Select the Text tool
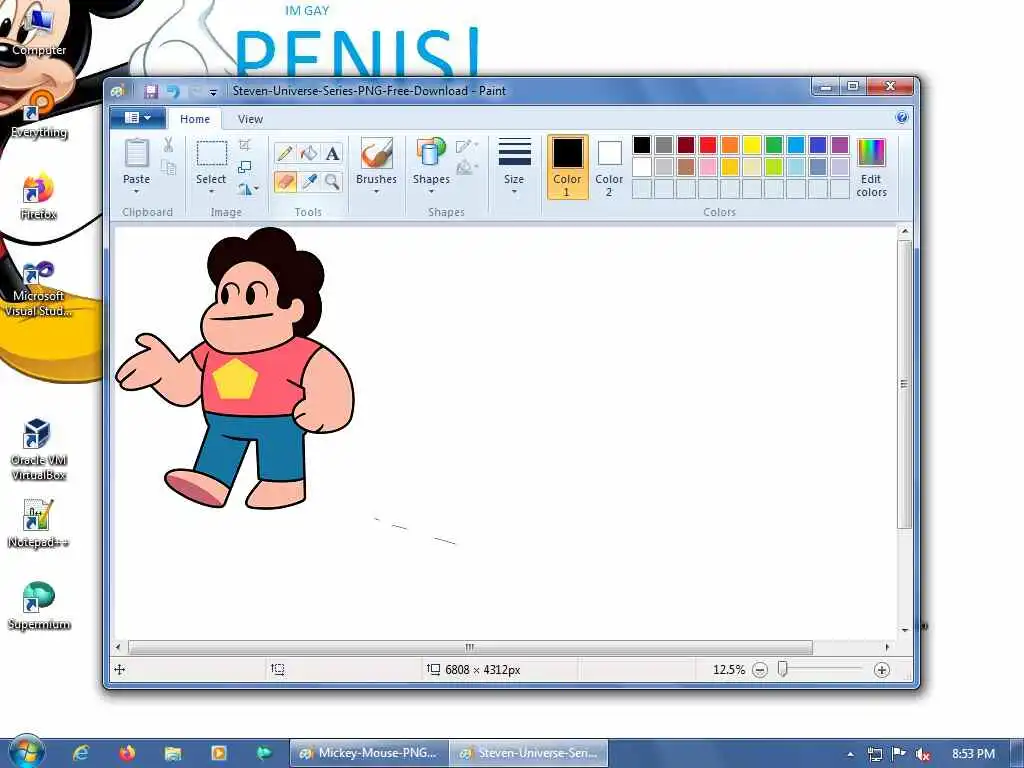1024x768 pixels. pos(332,153)
